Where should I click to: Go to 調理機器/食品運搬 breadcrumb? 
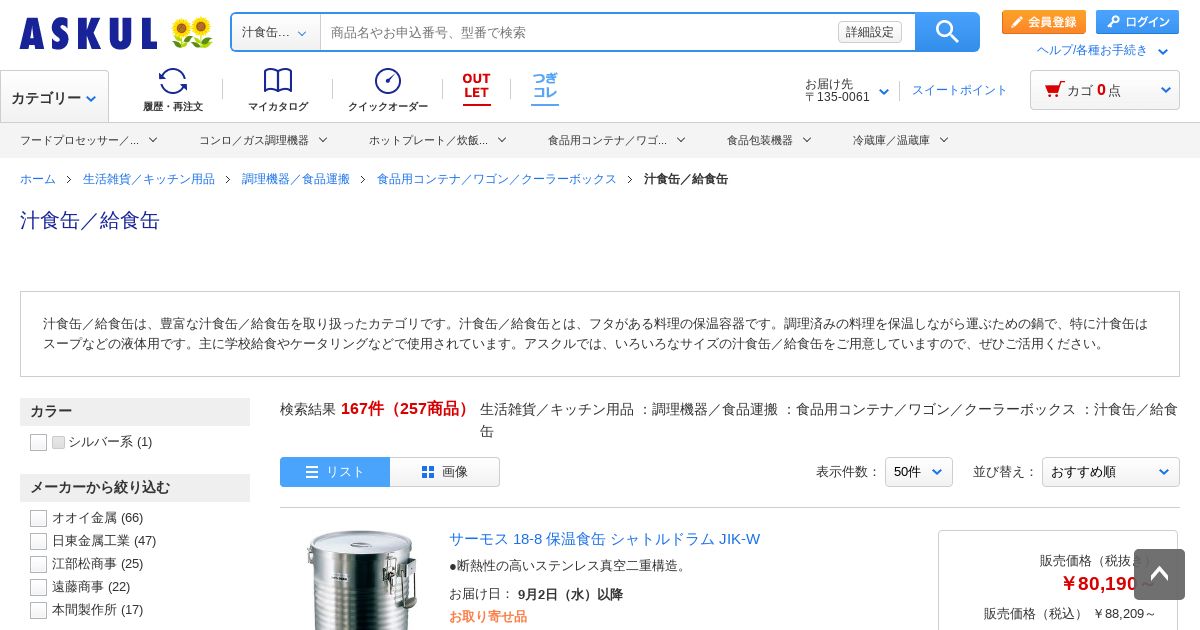click(x=296, y=179)
